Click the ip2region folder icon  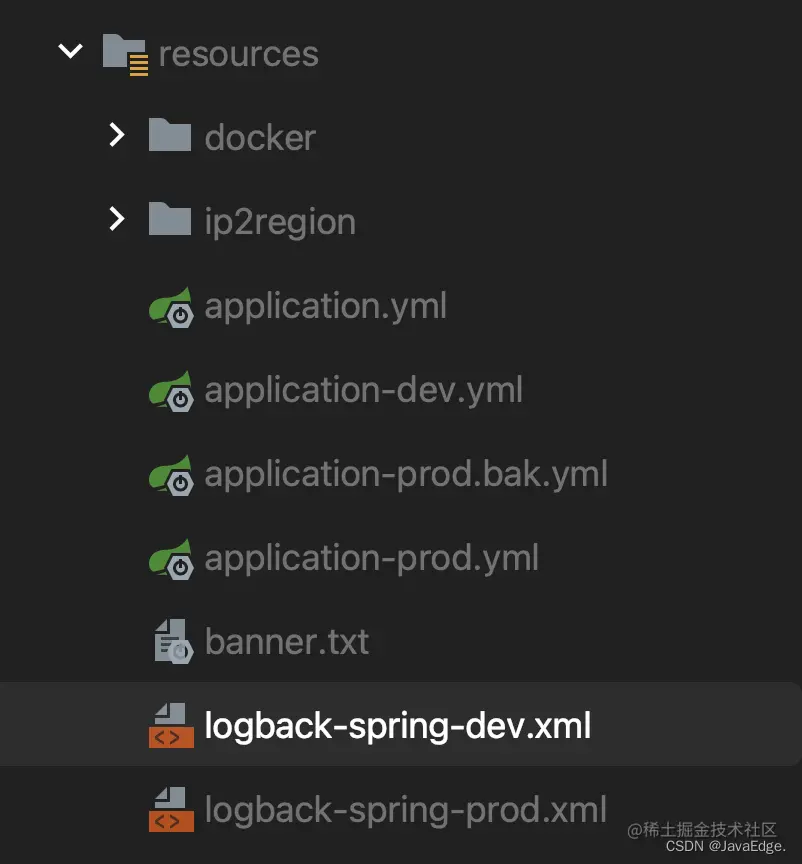[x=170, y=220]
